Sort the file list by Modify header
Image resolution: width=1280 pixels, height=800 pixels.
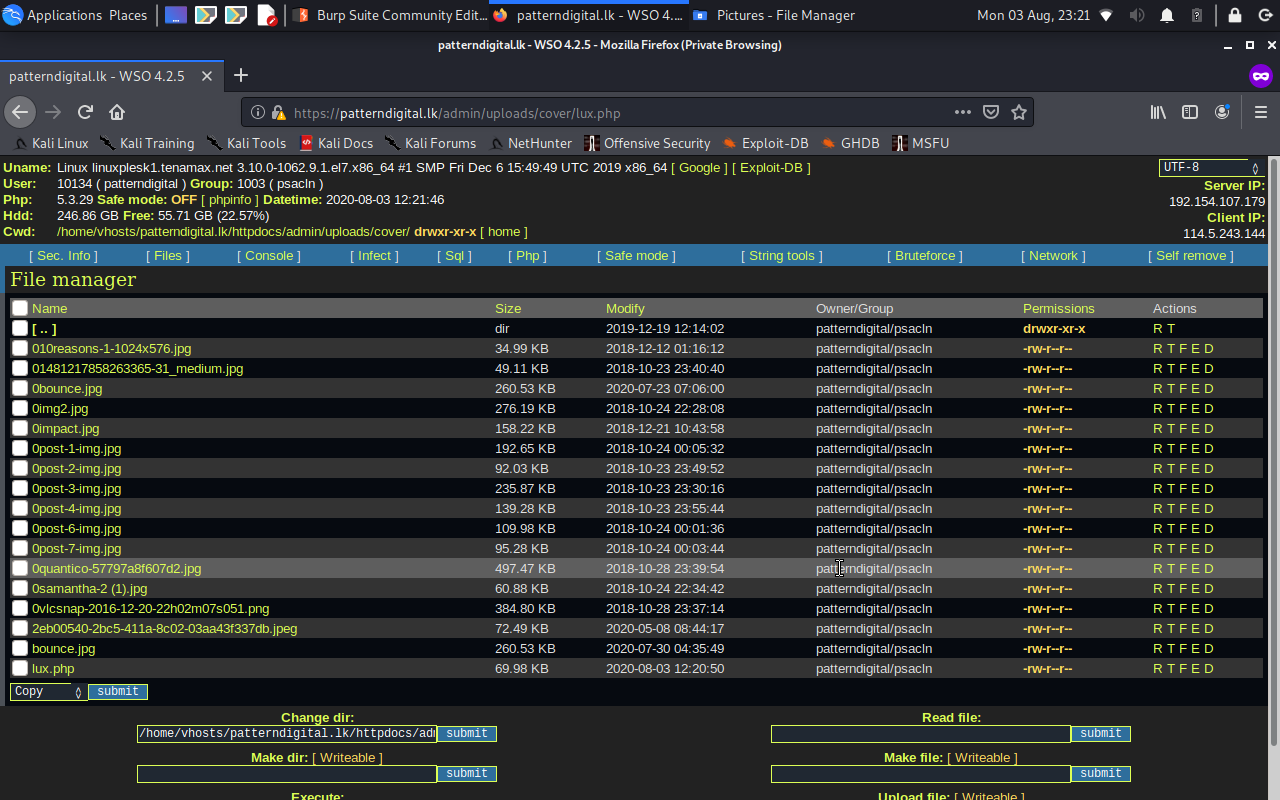coord(625,308)
